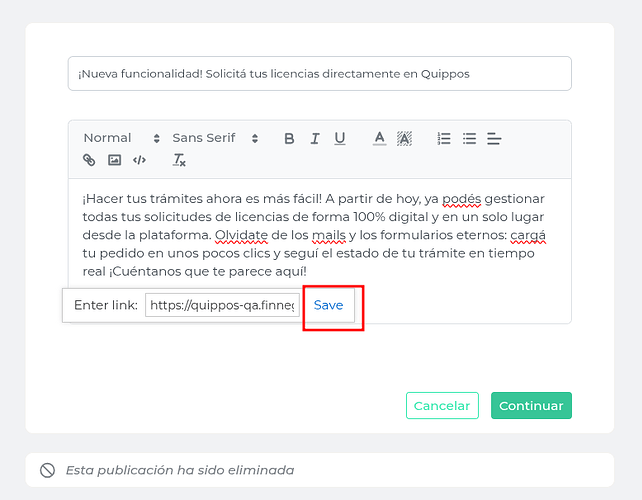Click the misspelled word "podés"
The height and width of the screenshot is (500, 642).
click(x=461, y=199)
